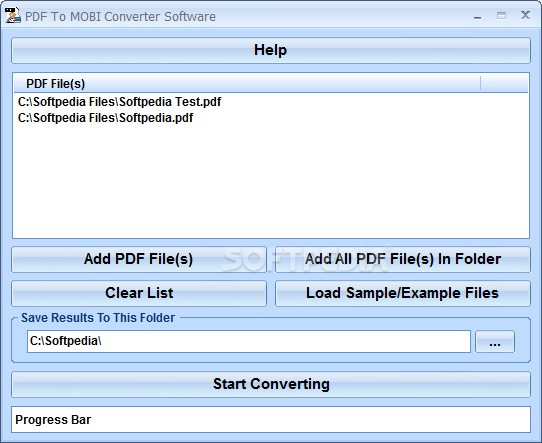This screenshot has width=542, height=443.
Task: Close the PDF To MOBI Converter window
Action: [x=525, y=15]
